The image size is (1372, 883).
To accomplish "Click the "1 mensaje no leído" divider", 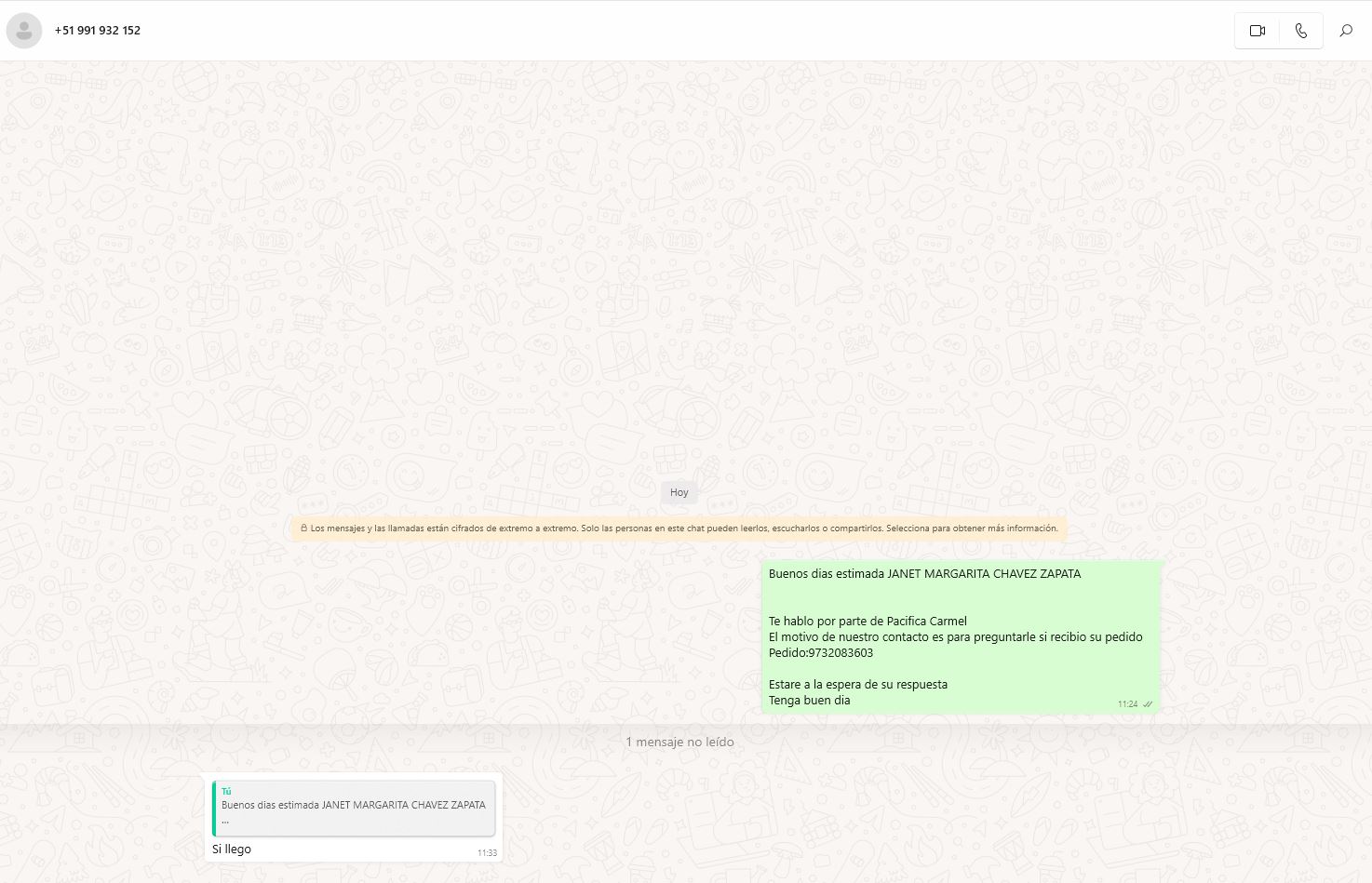I will pyautogui.click(x=679, y=742).
